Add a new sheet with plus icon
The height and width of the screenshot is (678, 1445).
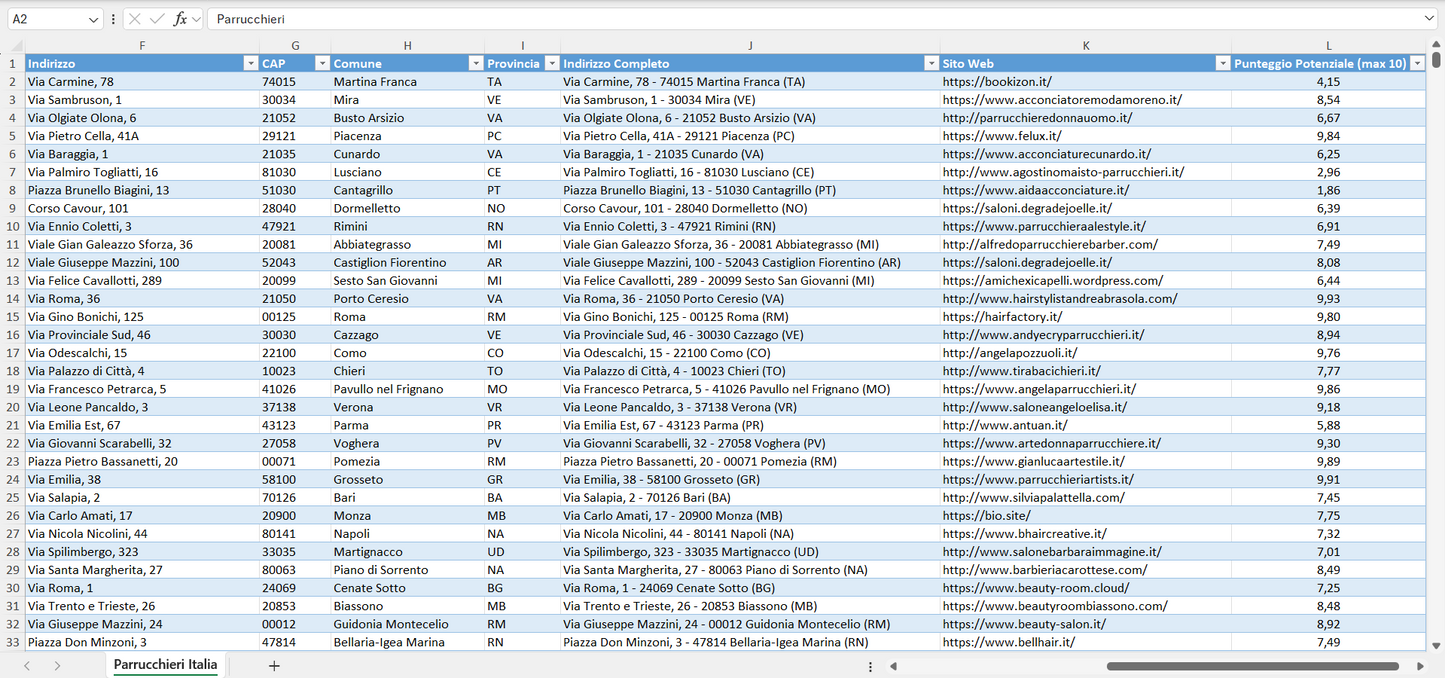[274, 665]
